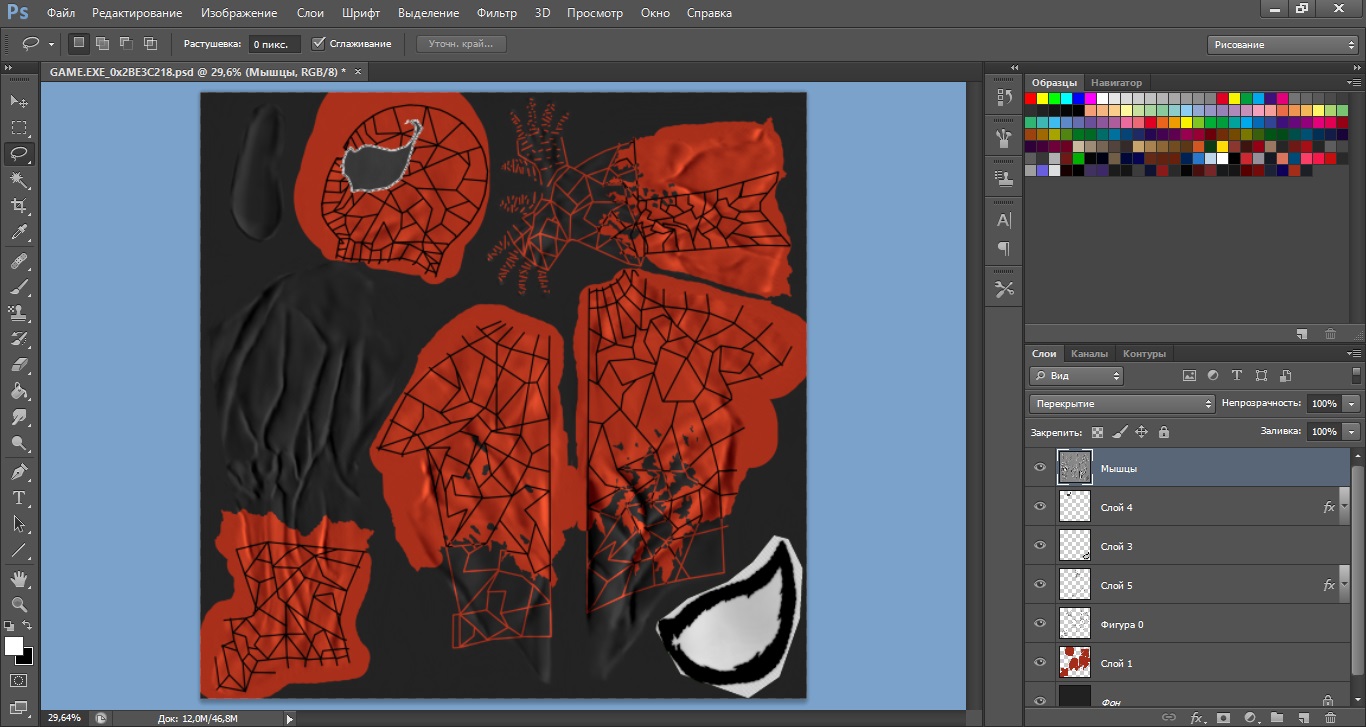
Task: Create a new layer
Action: [1303, 718]
